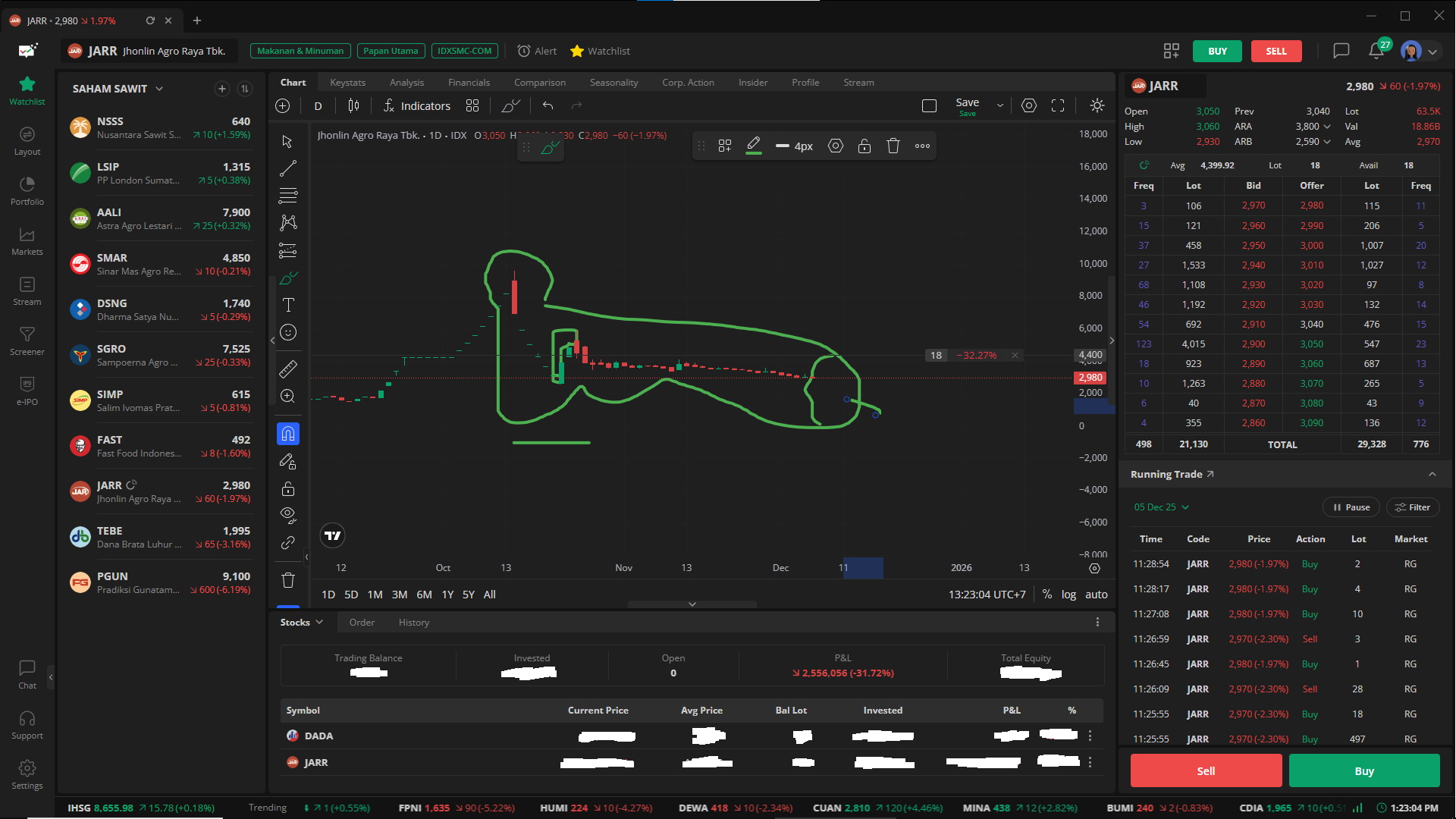Click the trash icon in drawing toolbar
The image size is (1456, 819).
(x=288, y=580)
